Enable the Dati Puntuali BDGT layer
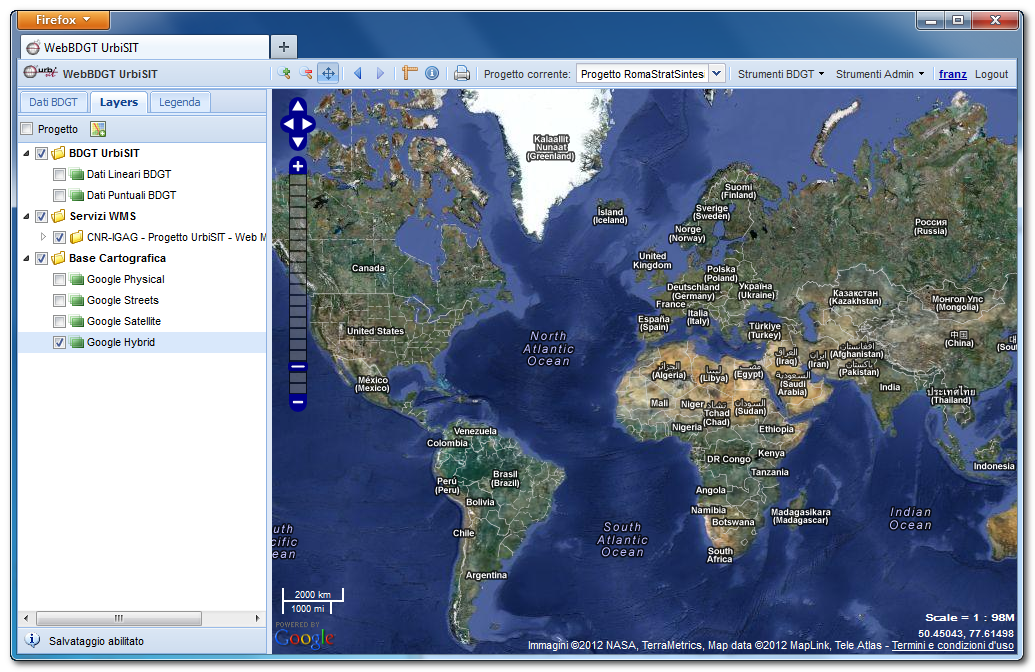This screenshot has height=672, width=1035. 59,196
